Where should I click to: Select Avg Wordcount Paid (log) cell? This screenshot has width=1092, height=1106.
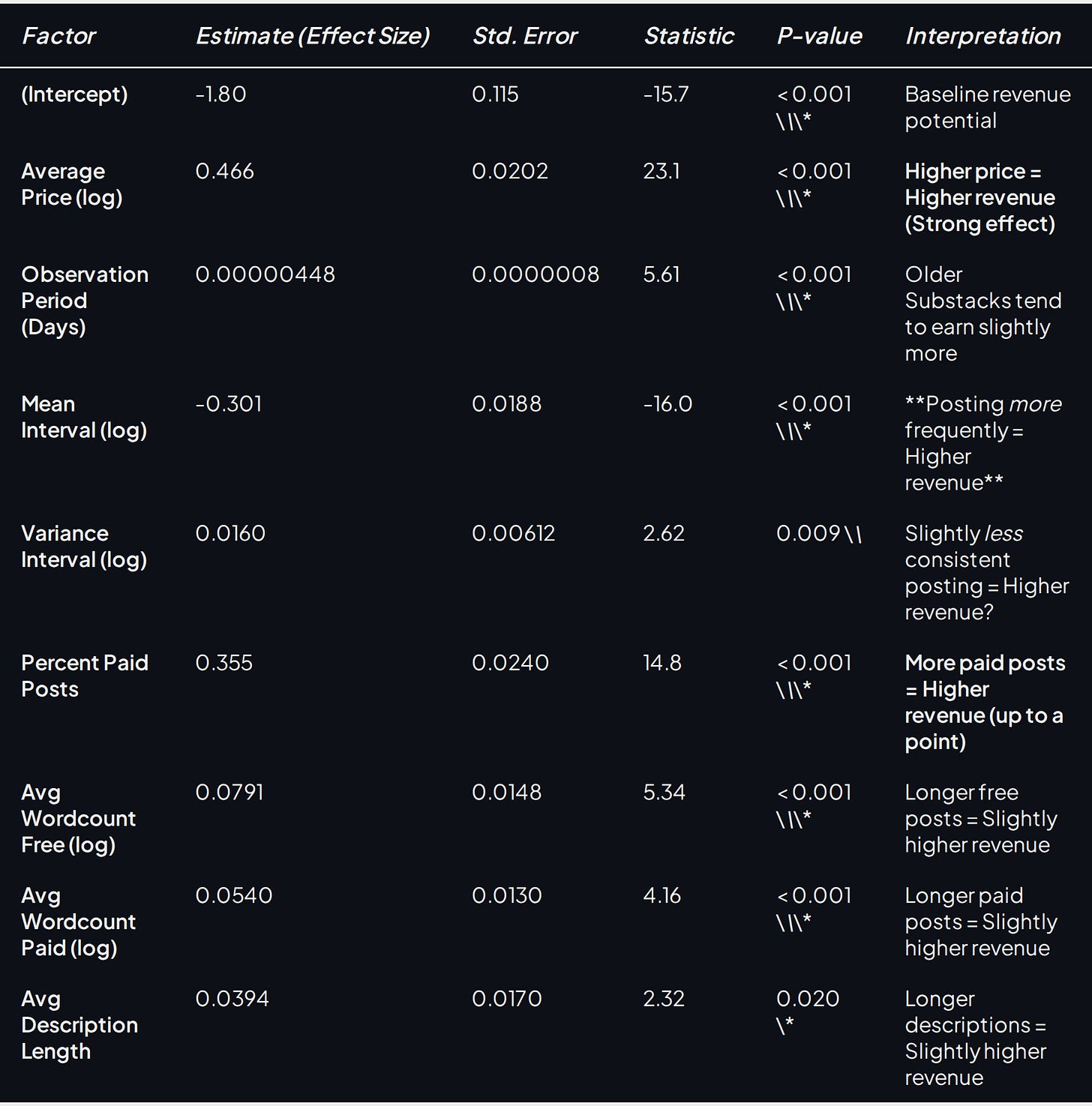pyautogui.click(x=79, y=922)
